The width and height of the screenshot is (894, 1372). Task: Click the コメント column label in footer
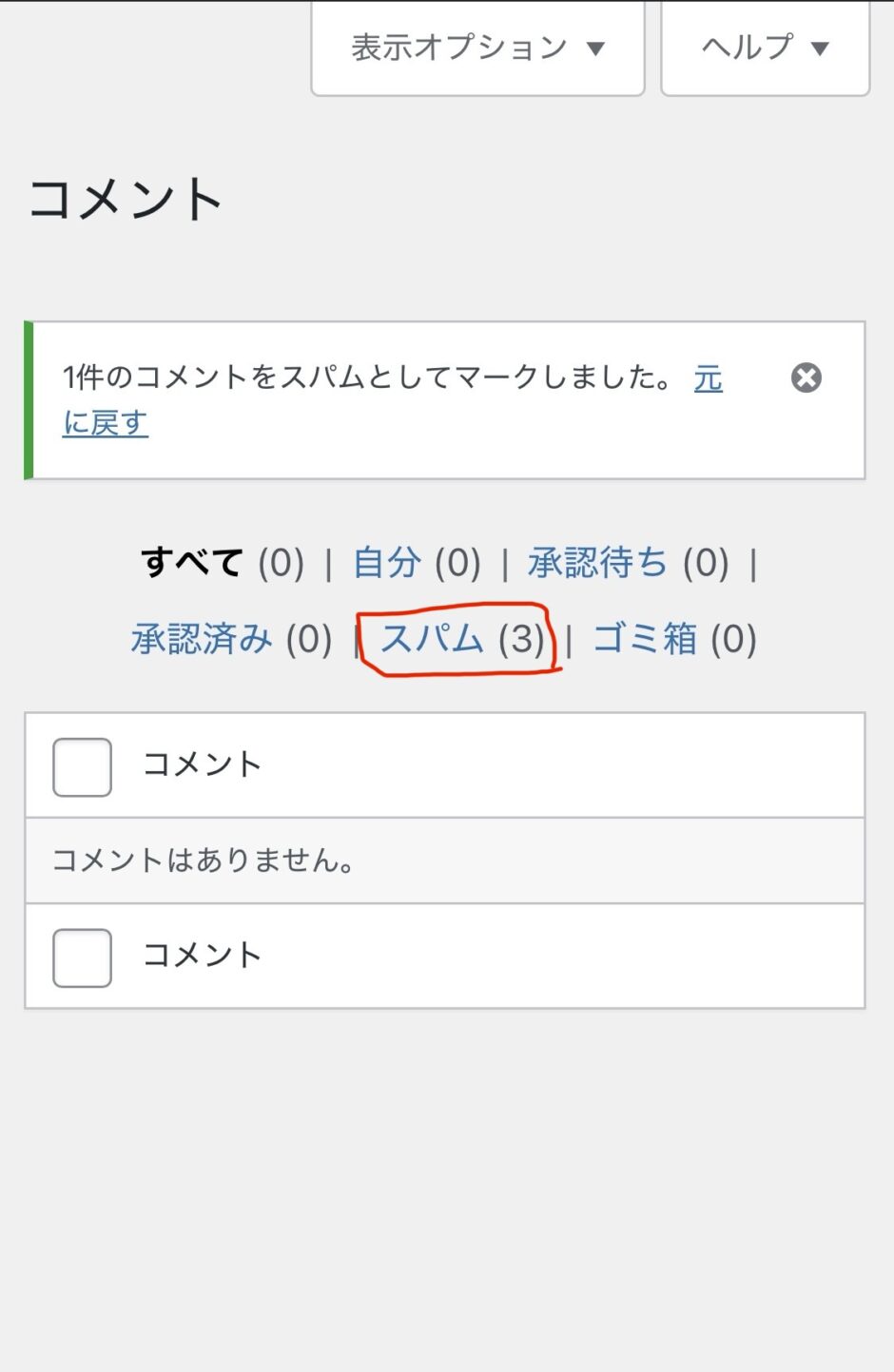202,956
